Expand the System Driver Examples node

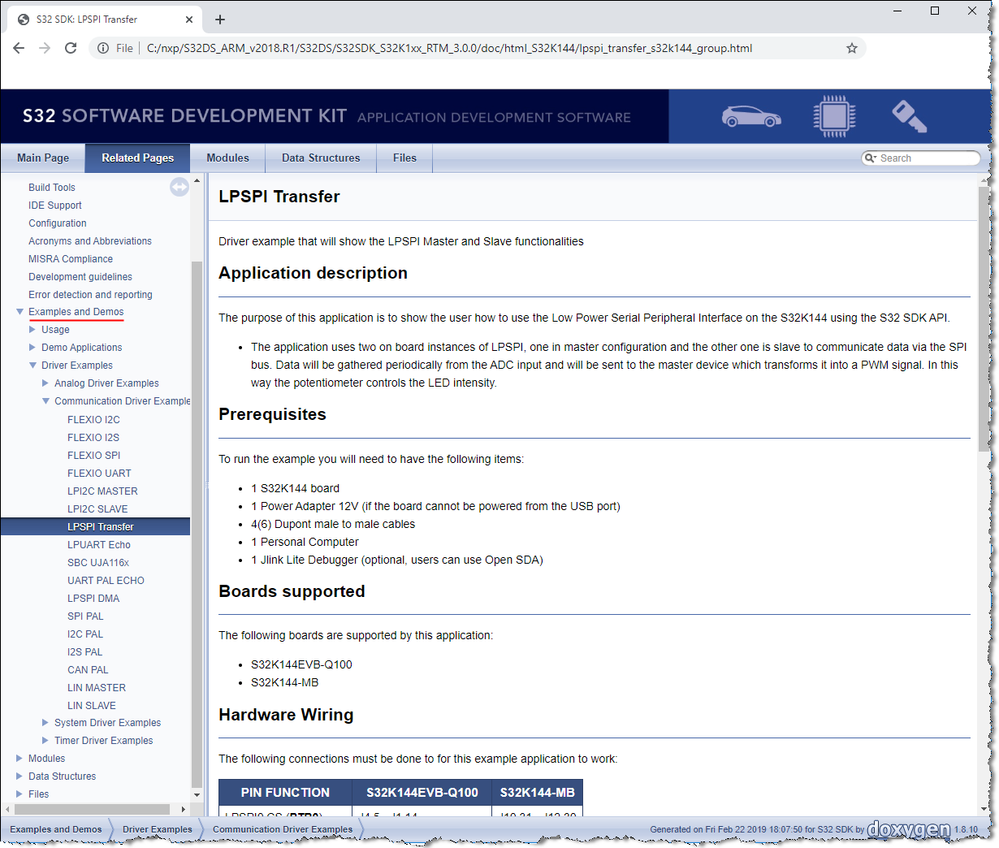(45, 722)
